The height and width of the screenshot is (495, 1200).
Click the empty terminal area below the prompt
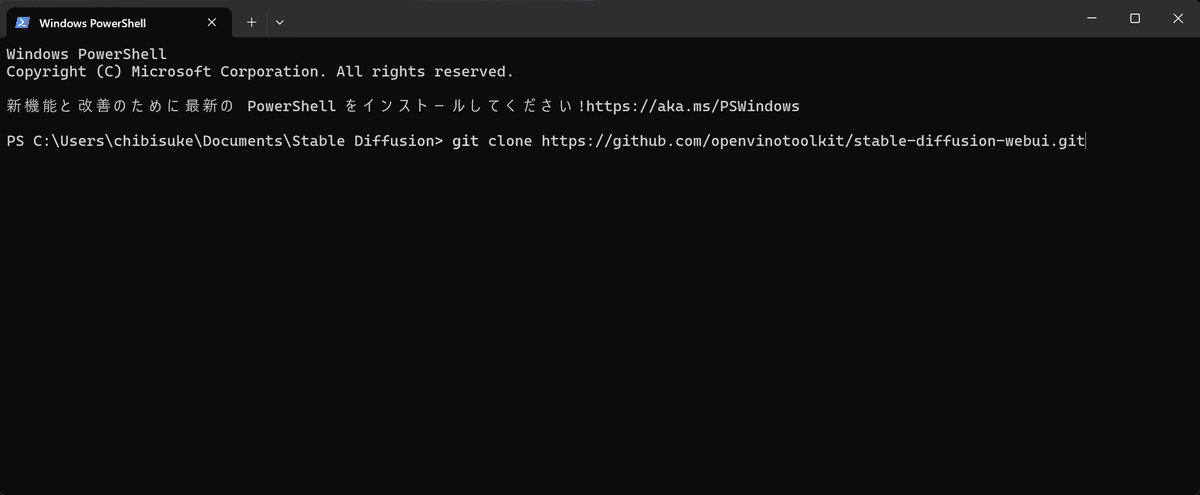[x=600, y=320]
